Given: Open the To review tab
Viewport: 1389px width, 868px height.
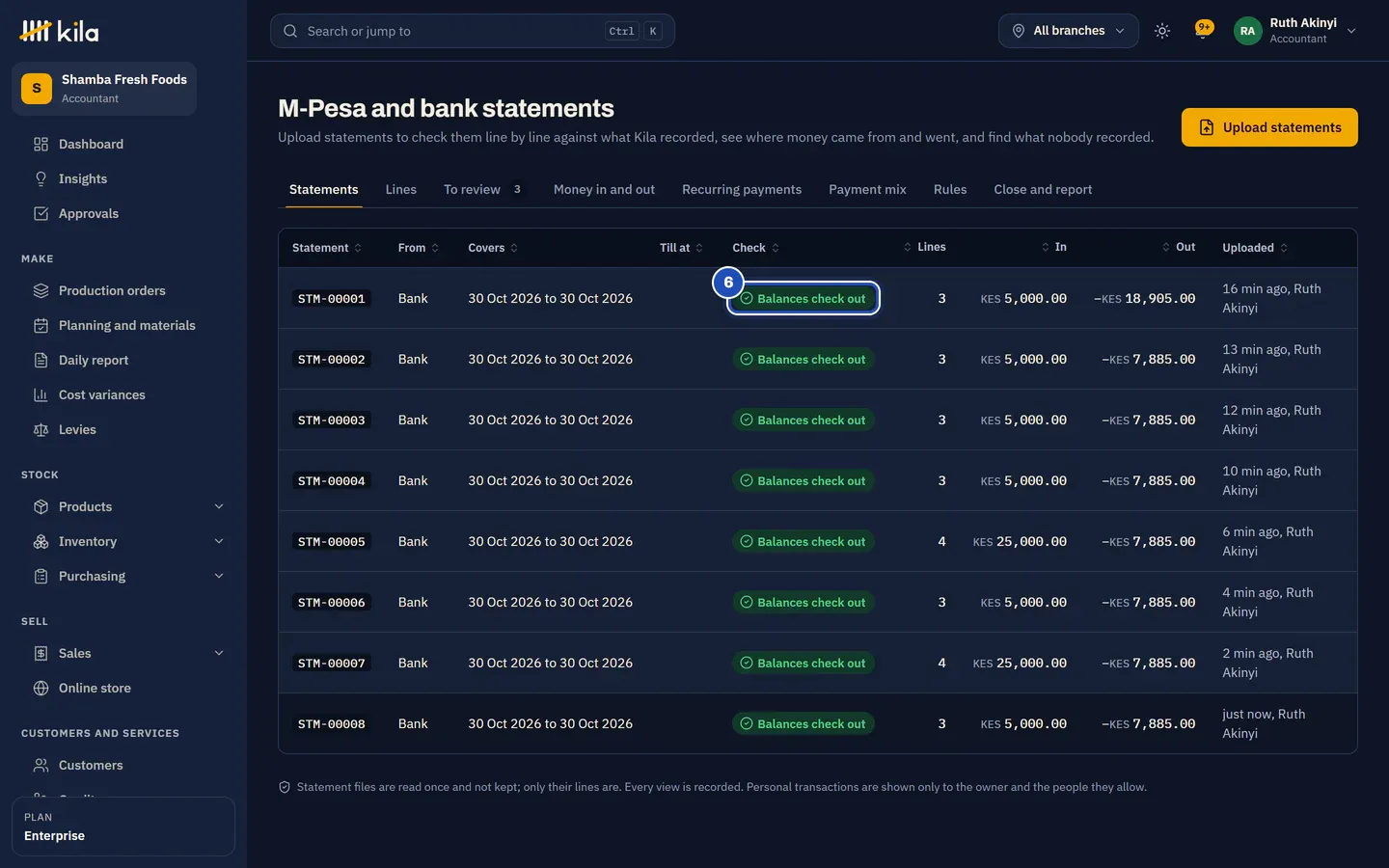Looking at the screenshot, I should [483, 189].
